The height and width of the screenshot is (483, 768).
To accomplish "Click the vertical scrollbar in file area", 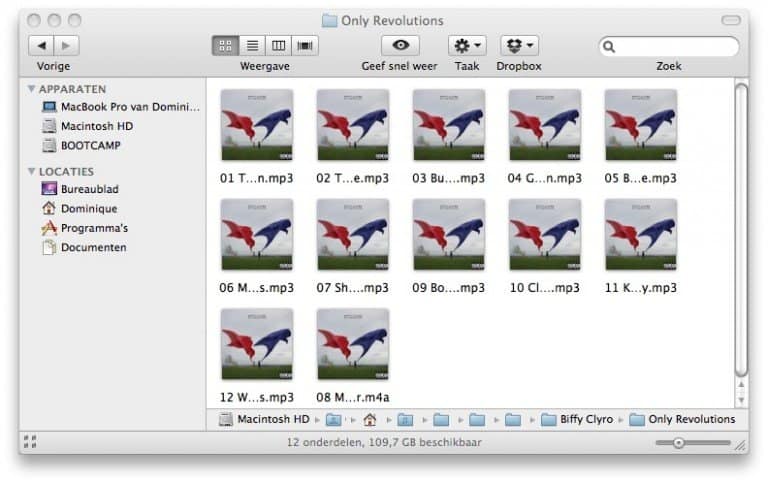I will [742, 230].
